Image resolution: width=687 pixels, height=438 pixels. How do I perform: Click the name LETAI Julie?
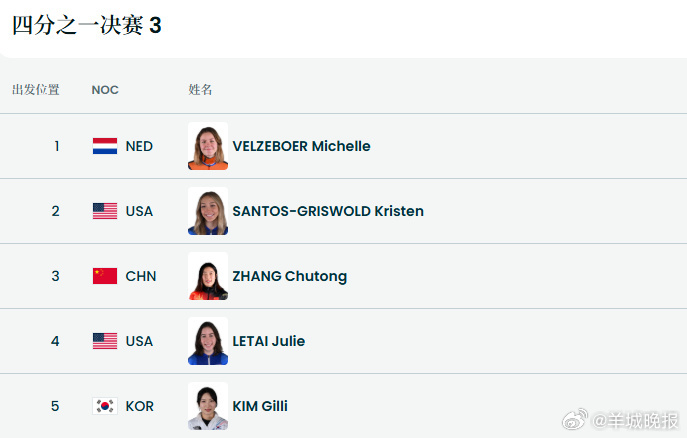(x=269, y=341)
